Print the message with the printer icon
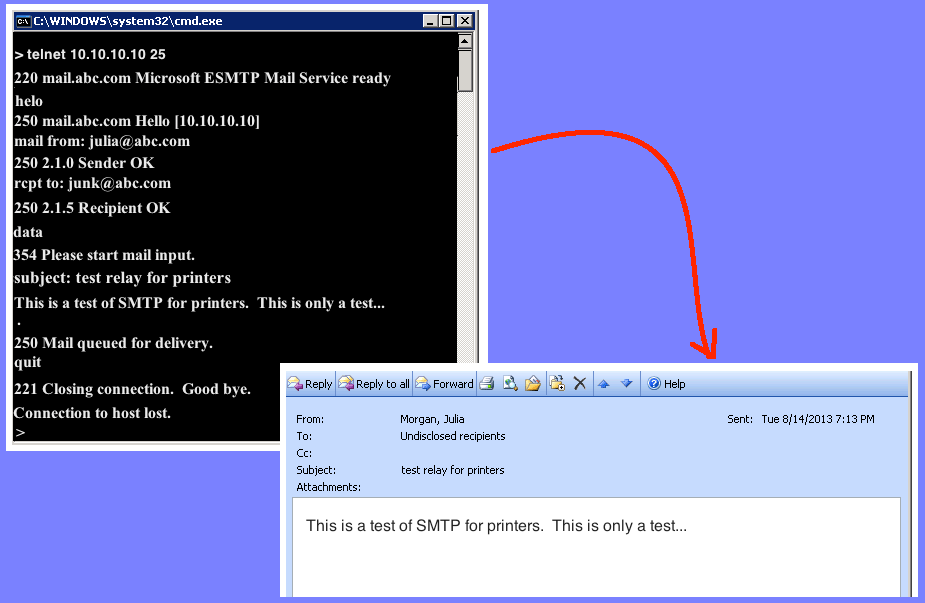This screenshot has height=603, width=925. coord(487,384)
